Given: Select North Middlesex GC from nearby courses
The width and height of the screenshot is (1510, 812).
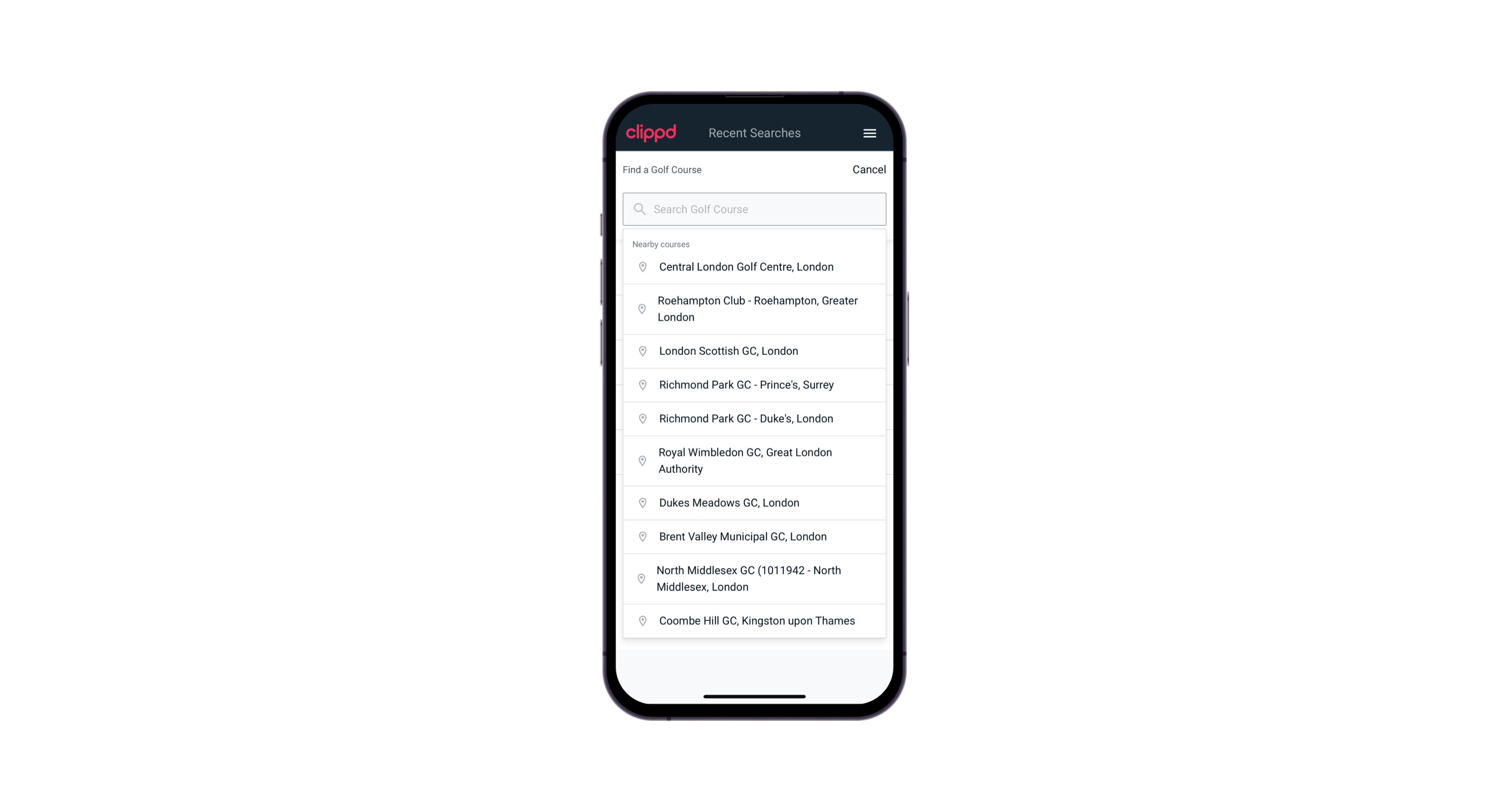Looking at the screenshot, I should point(754,579).
